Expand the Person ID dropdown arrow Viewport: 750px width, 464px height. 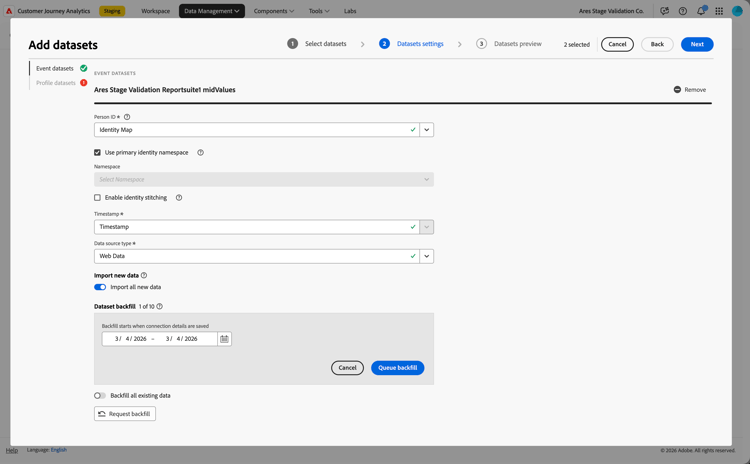(x=427, y=130)
